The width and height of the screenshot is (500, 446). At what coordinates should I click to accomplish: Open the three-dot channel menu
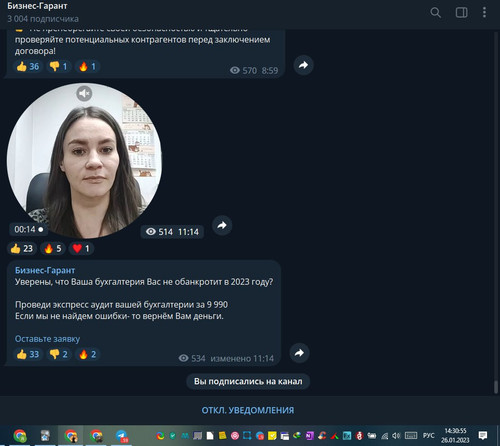(x=484, y=13)
